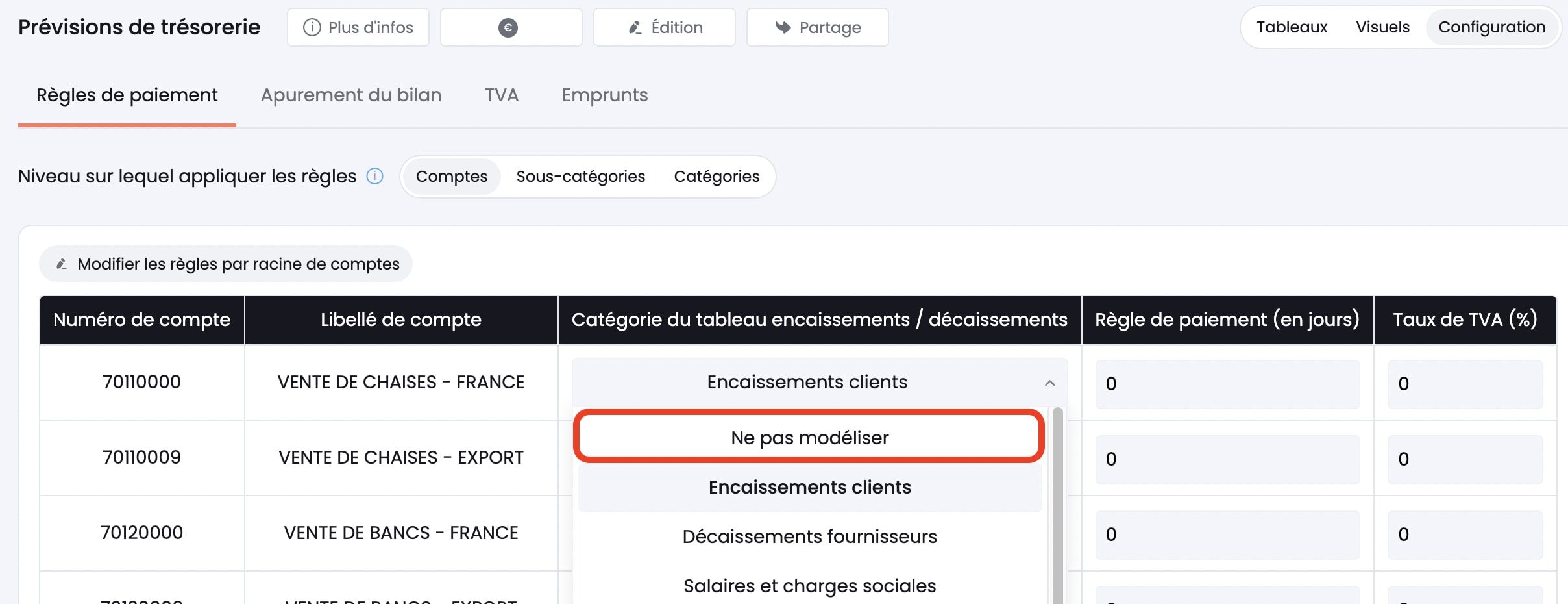Click the payment rule field for VENTE DE CHAISES - FRANCE

pos(1226,384)
